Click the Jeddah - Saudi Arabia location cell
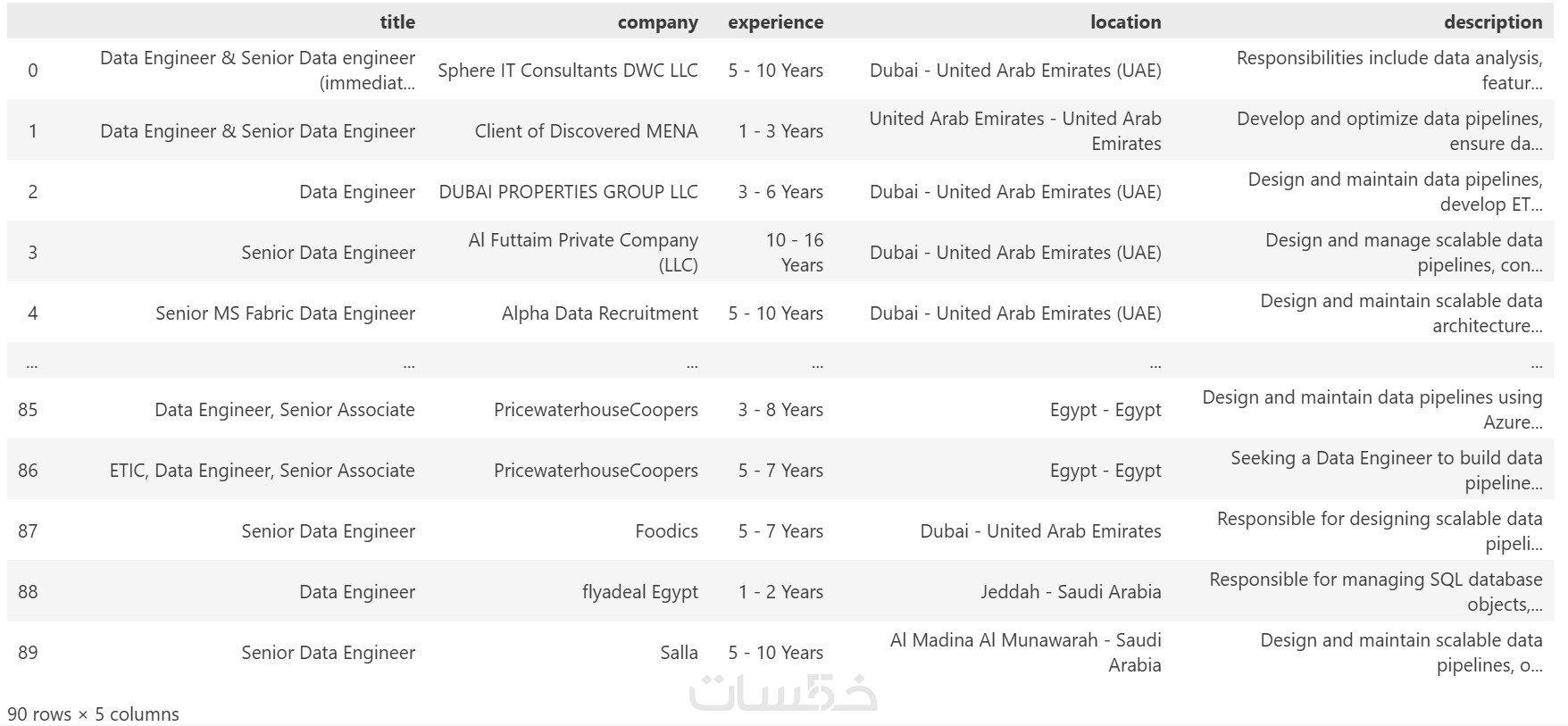Screen dimensions: 1568x726 pos(1070,592)
